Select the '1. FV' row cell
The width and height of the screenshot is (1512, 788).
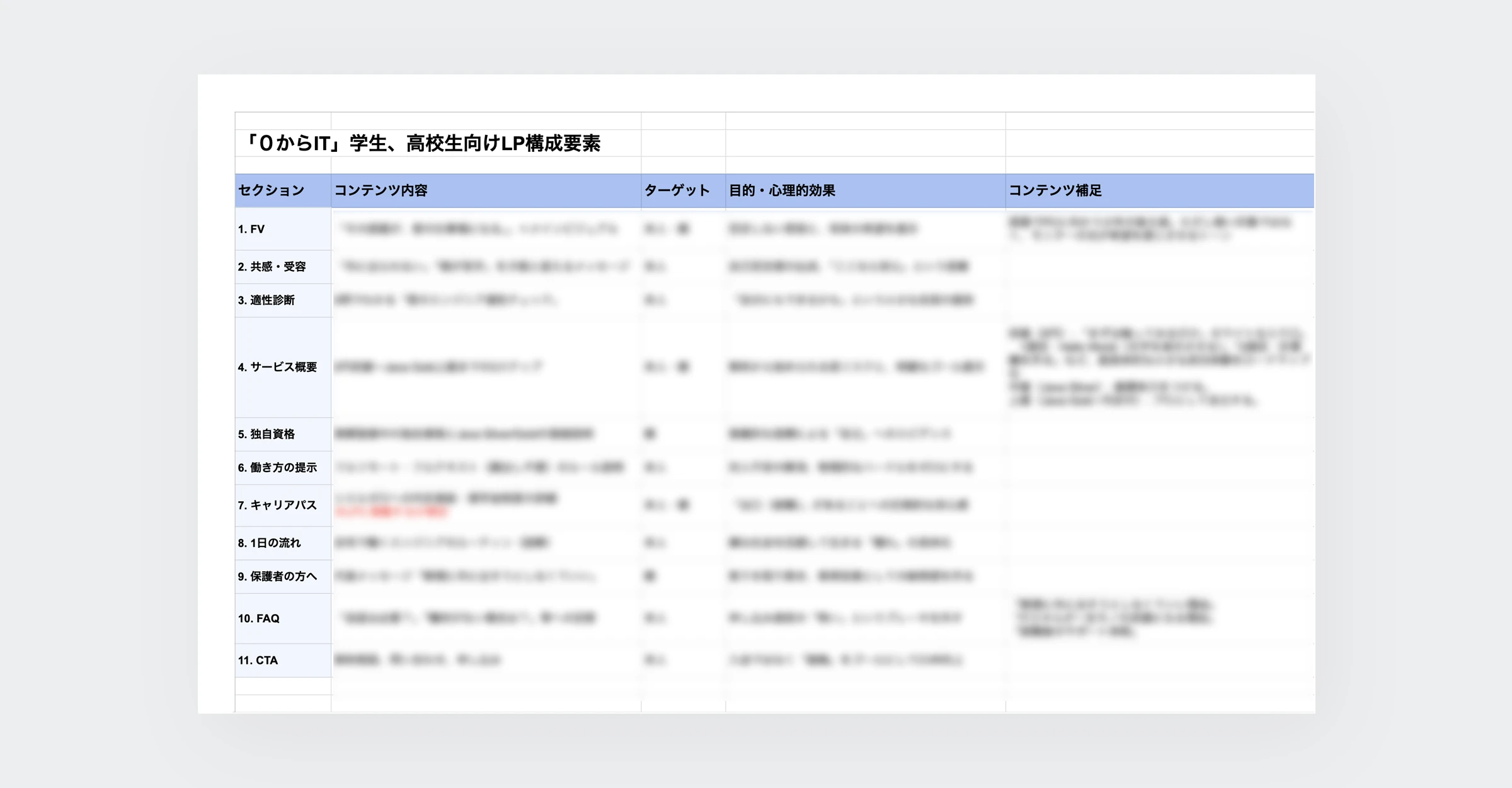click(283, 229)
